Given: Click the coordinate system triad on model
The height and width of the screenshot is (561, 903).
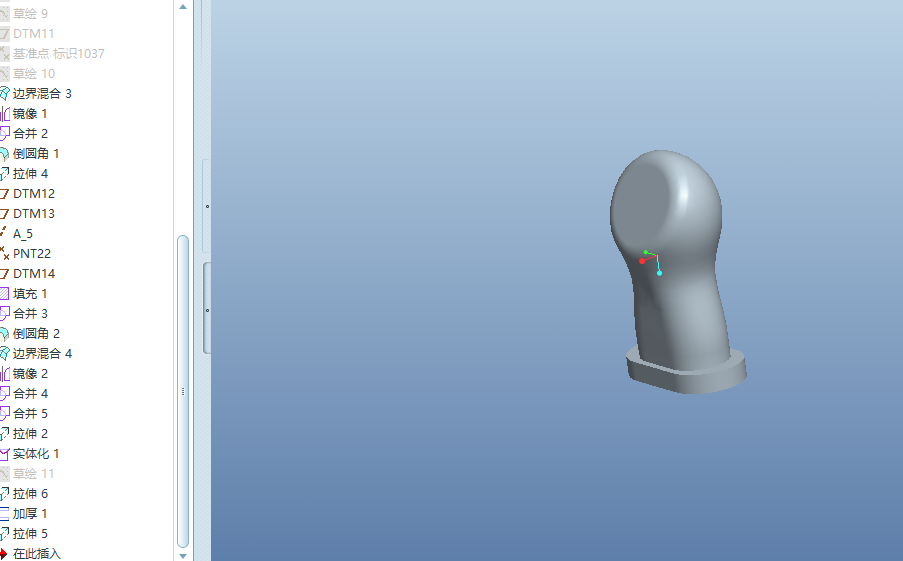Looking at the screenshot, I should tap(651, 262).
